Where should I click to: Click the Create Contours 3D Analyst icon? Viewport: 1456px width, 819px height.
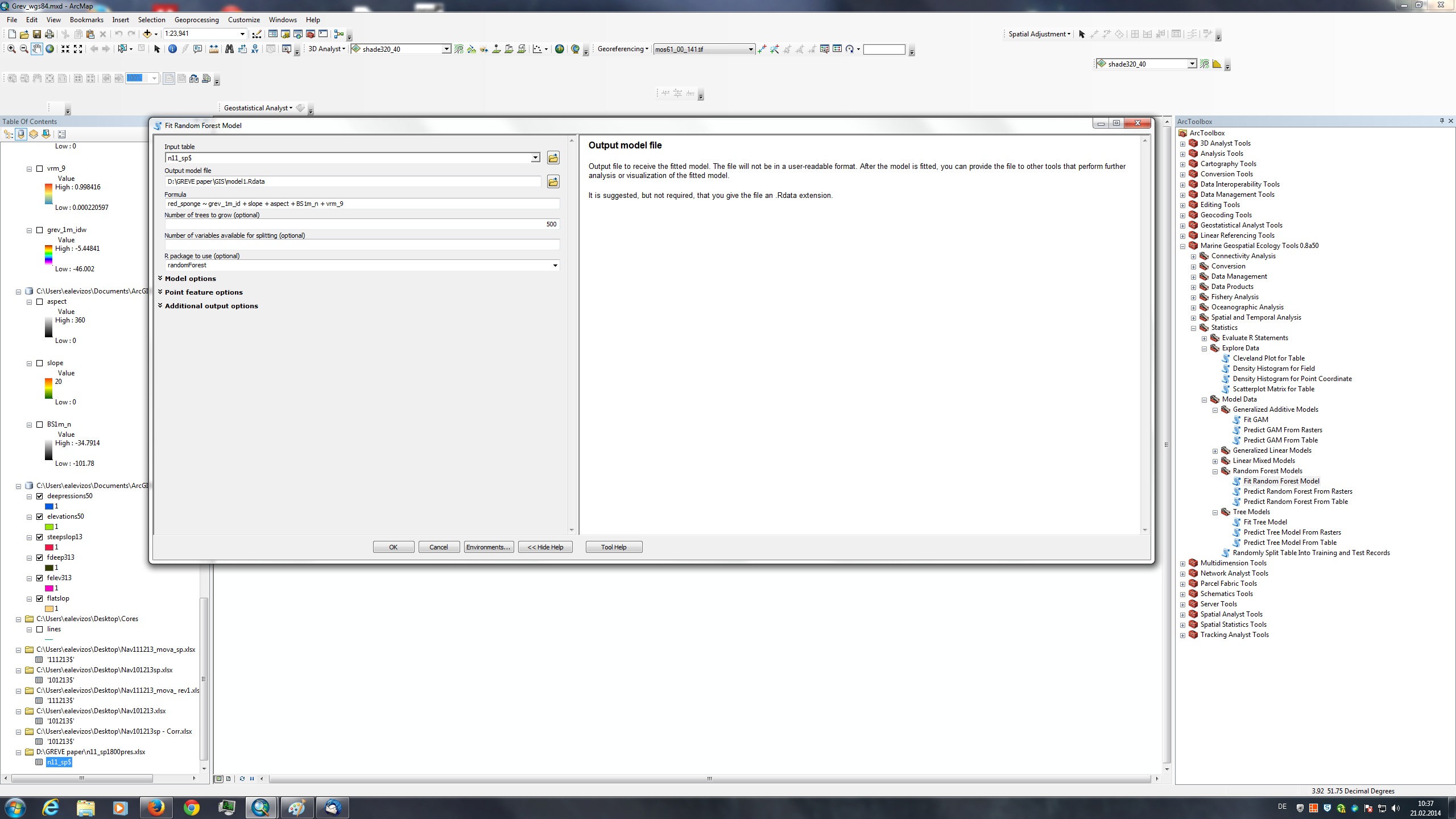point(459,49)
